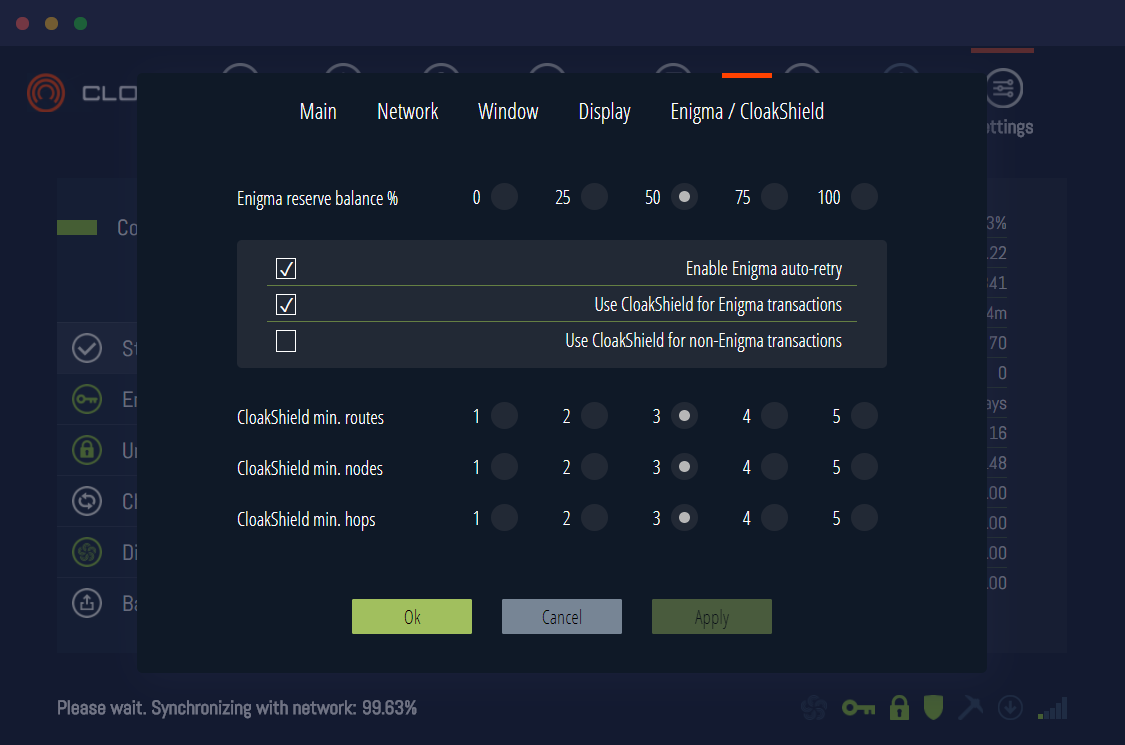Click the Apply button
1125x745 pixels.
(x=712, y=617)
